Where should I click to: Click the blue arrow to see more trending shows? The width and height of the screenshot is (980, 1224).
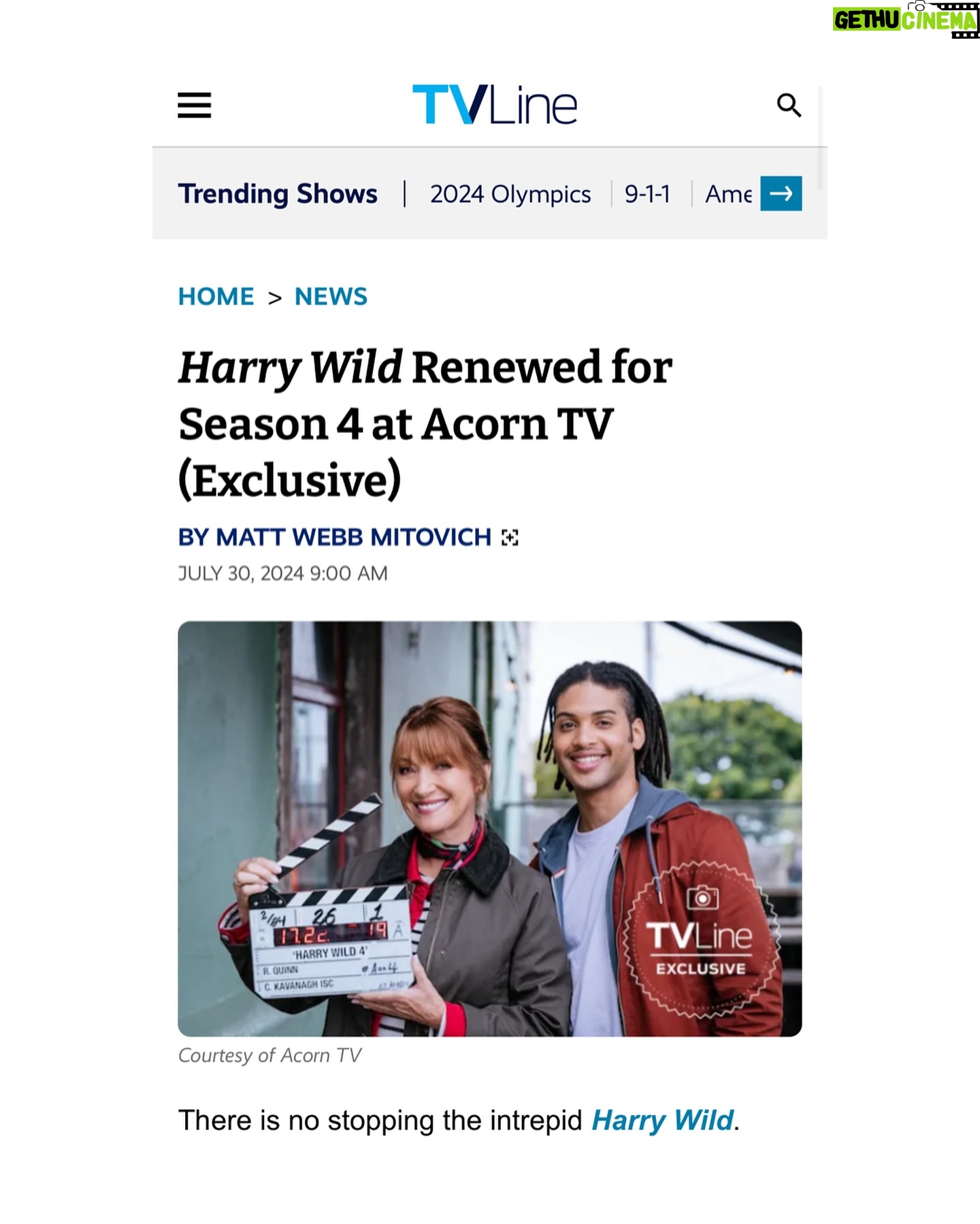tap(781, 193)
